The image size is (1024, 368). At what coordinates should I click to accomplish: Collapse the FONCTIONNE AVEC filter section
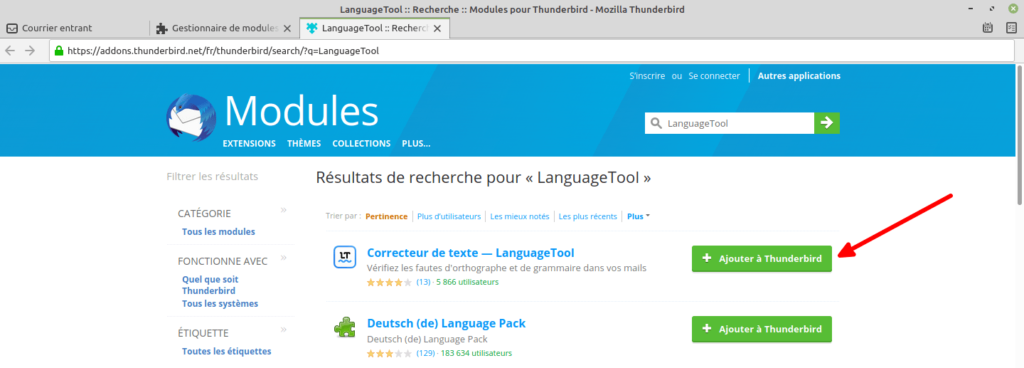283,258
